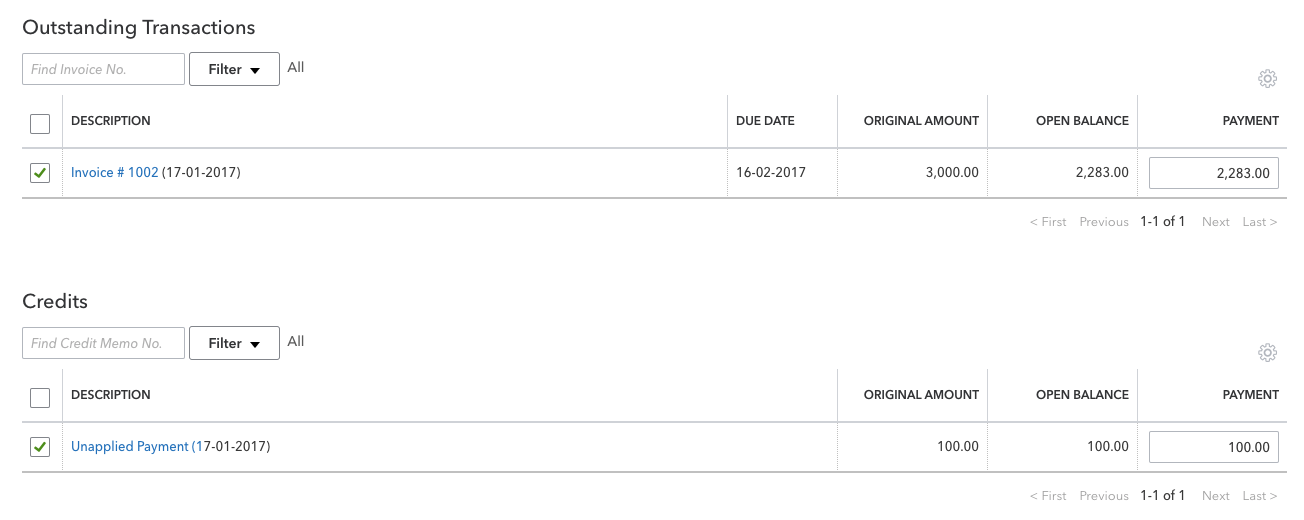Image resolution: width=1304 pixels, height=520 pixels.
Task: Uncheck the Unapplied Payment row checkbox
Action: click(40, 447)
